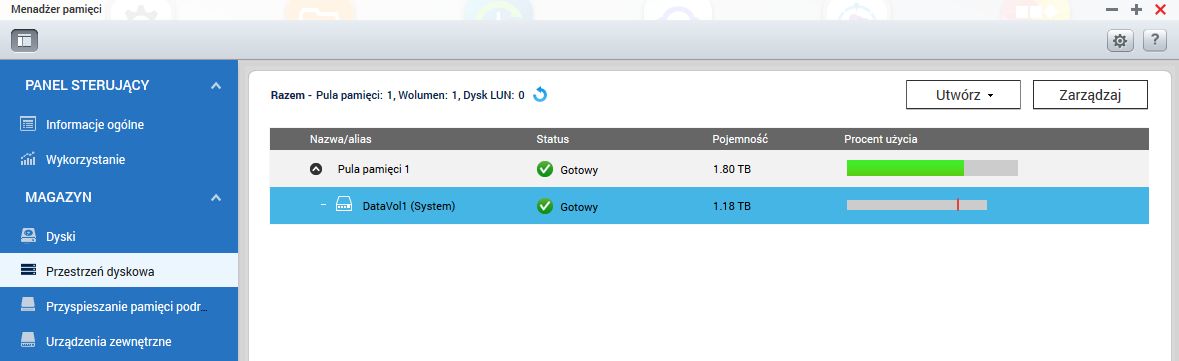Minimize the Menadżer pamięci window
This screenshot has height=361, width=1179.
pyautogui.click(x=1112, y=10)
